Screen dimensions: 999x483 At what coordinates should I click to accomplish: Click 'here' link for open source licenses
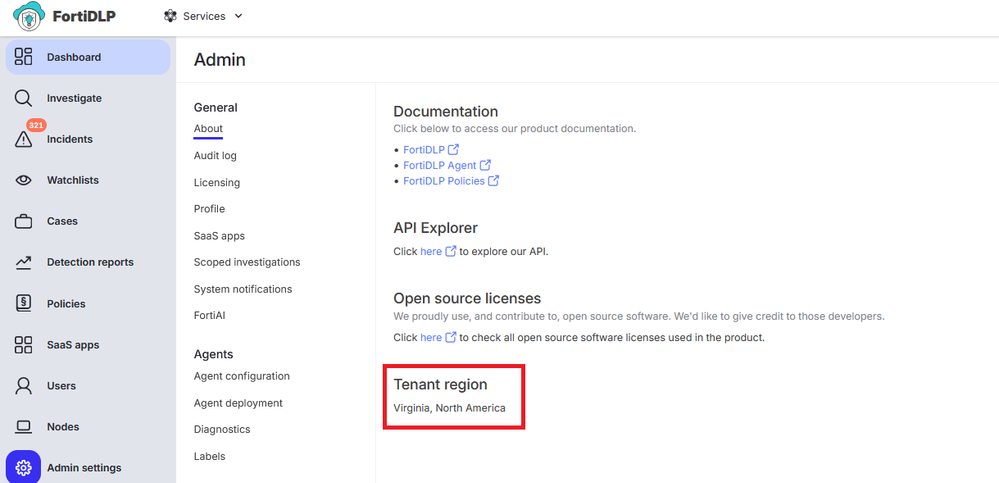[431, 338]
